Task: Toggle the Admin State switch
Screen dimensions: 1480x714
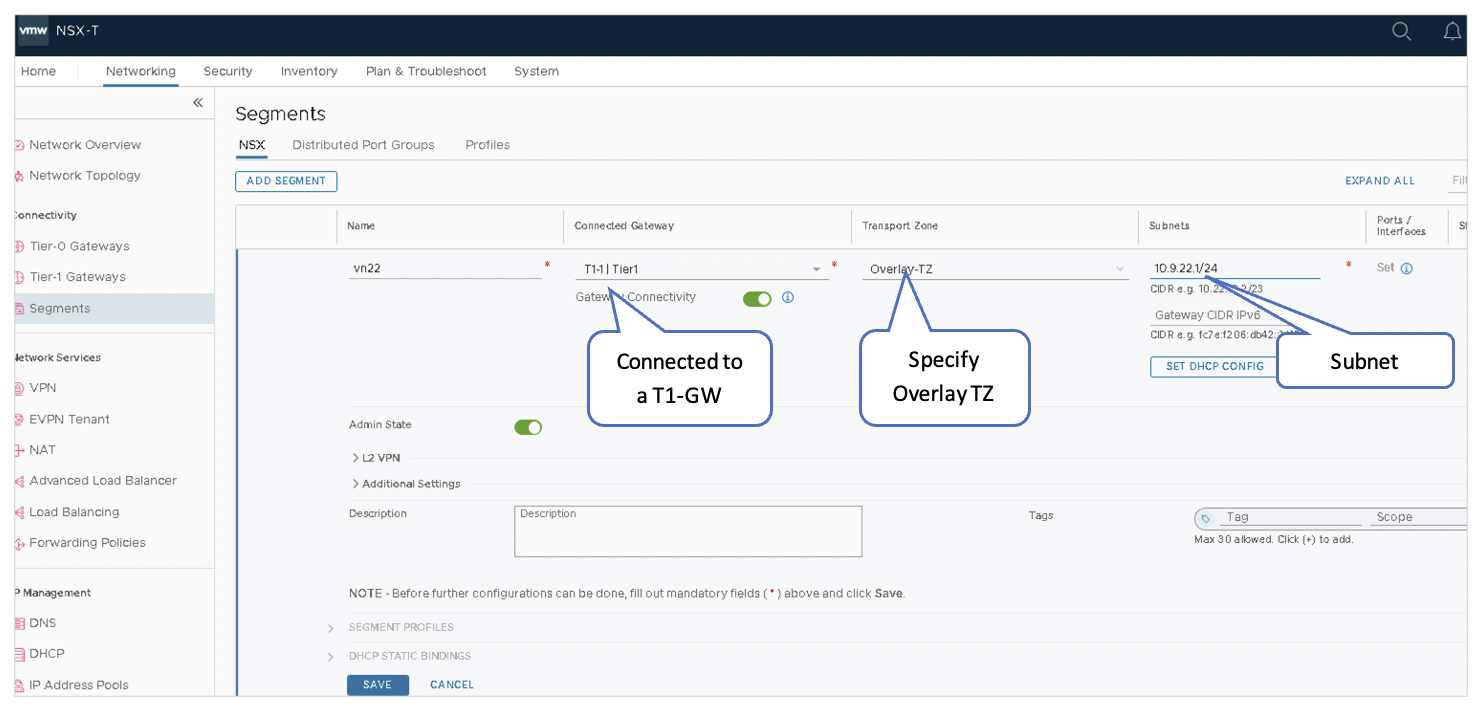Action: pyautogui.click(x=528, y=427)
